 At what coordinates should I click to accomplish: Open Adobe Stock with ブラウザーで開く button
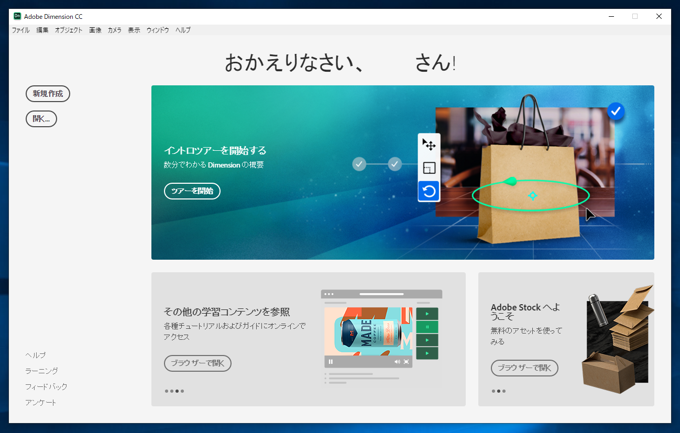pyautogui.click(x=524, y=368)
